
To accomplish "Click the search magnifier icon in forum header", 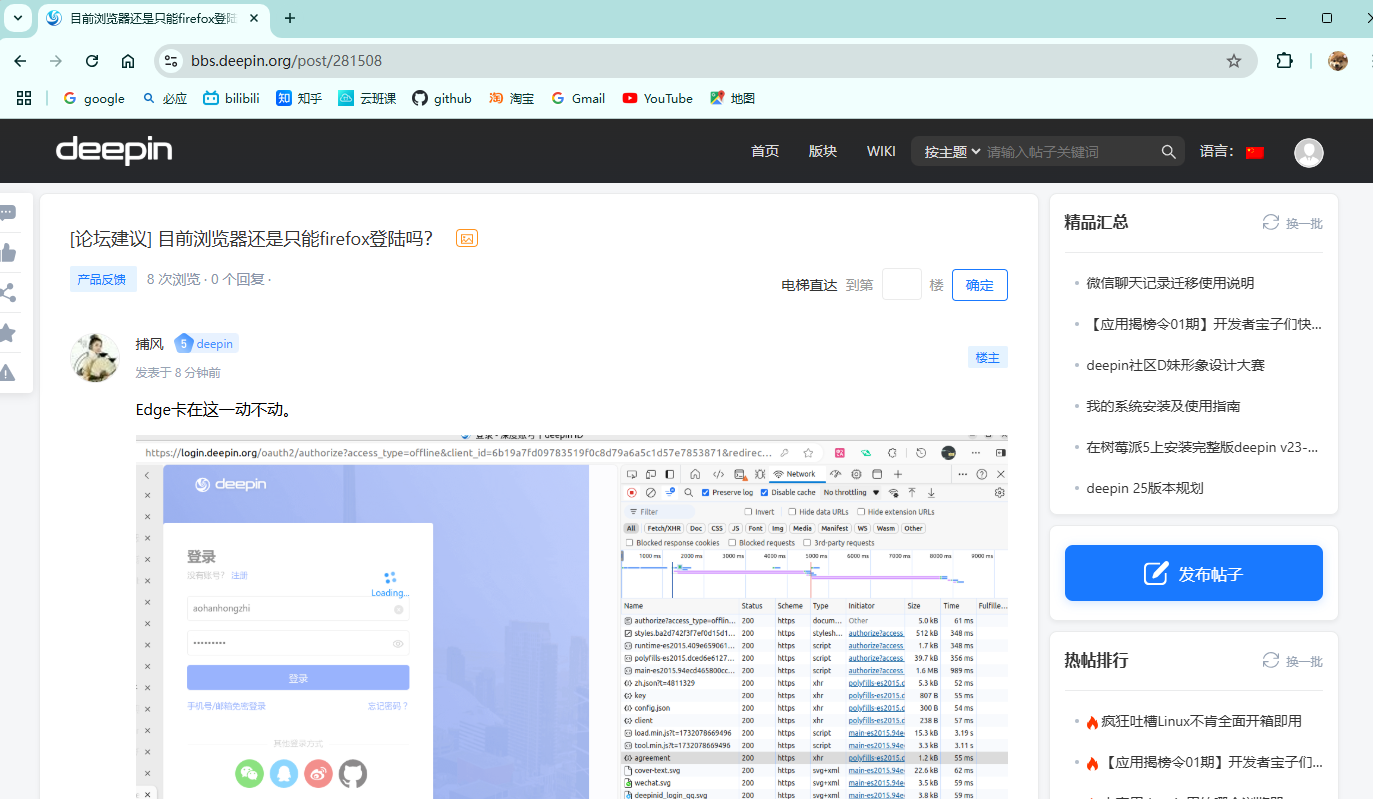I will coord(1168,152).
